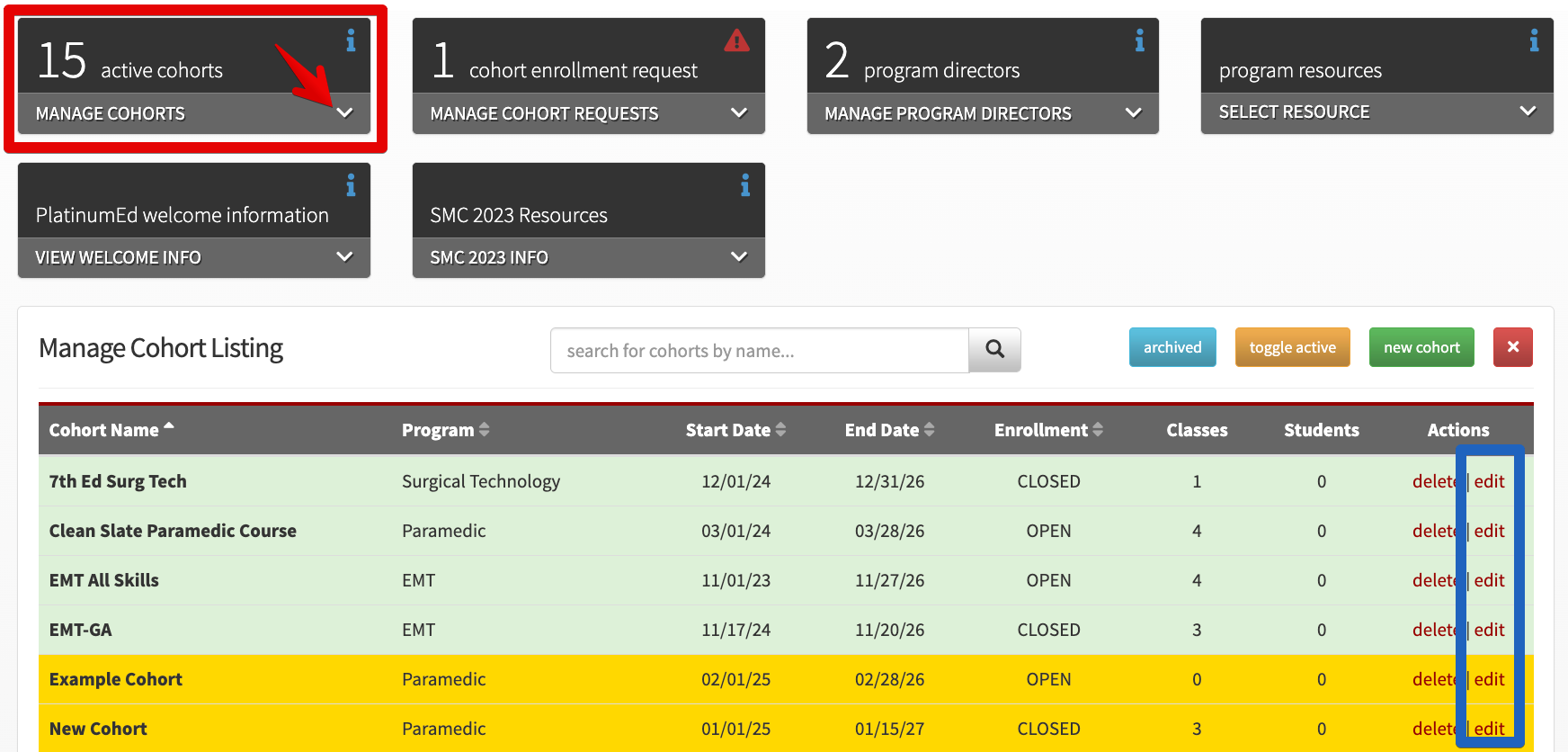Close cohort listing with red X button
Viewport: 1568px width, 752px height.
pos(1512,347)
